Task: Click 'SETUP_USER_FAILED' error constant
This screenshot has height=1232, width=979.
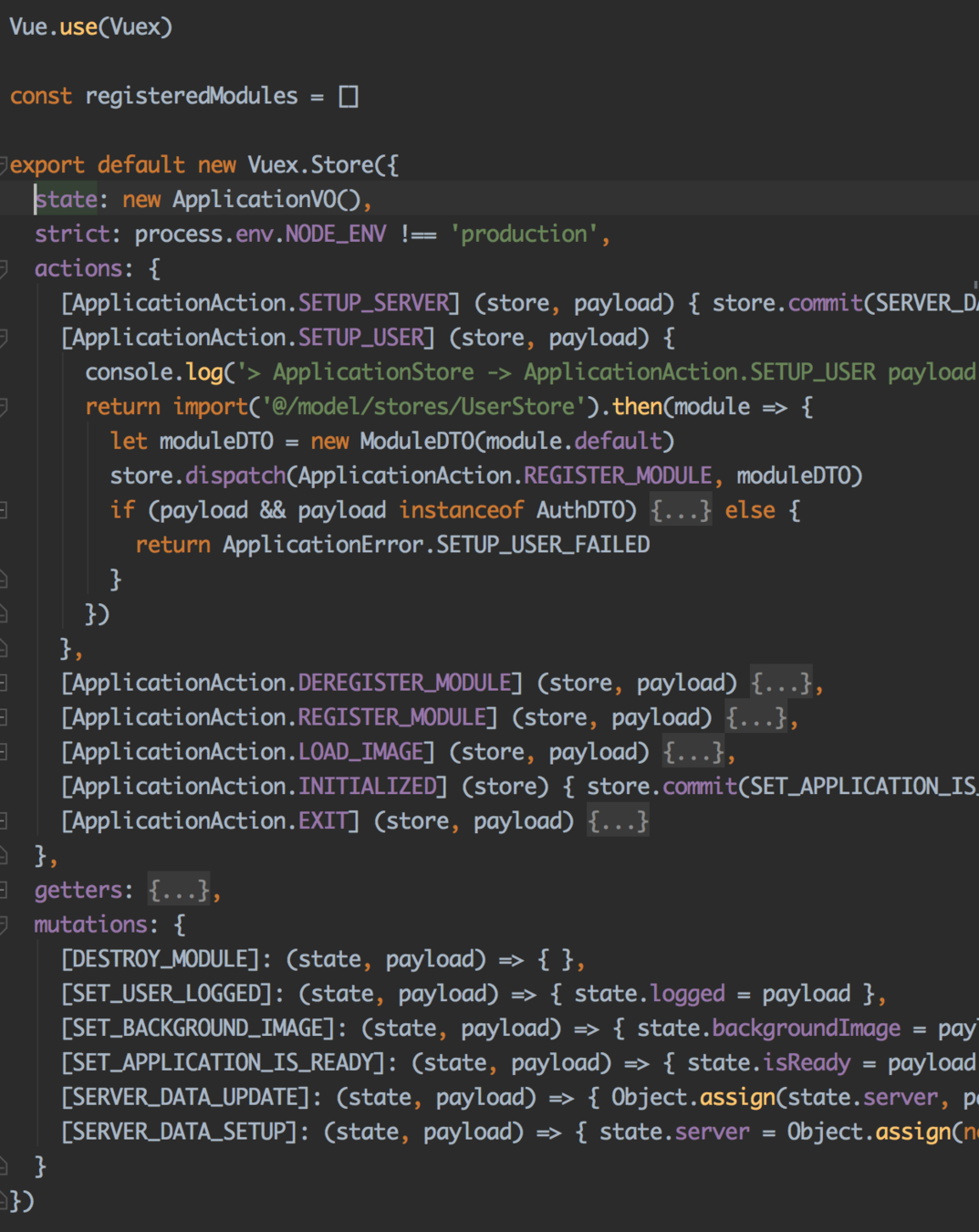Action: tap(543, 545)
